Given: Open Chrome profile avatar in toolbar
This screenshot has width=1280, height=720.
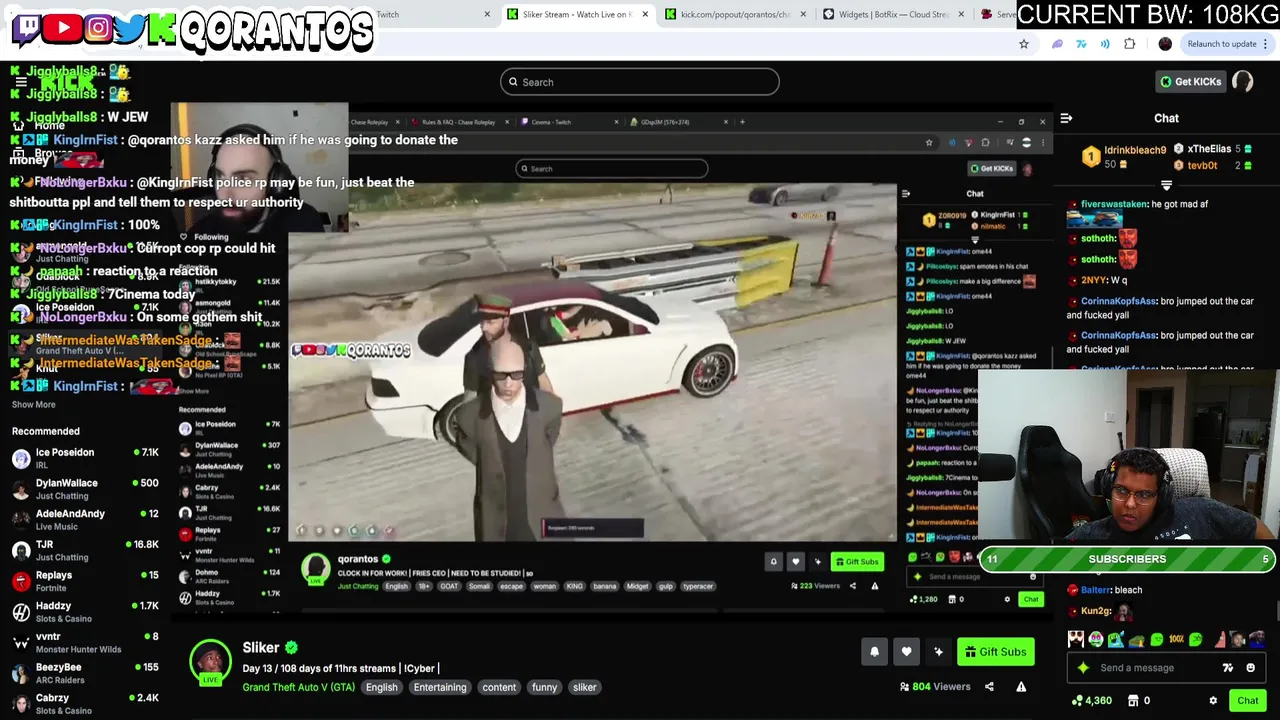Looking at the screenshot, I should click(1165, 44).
